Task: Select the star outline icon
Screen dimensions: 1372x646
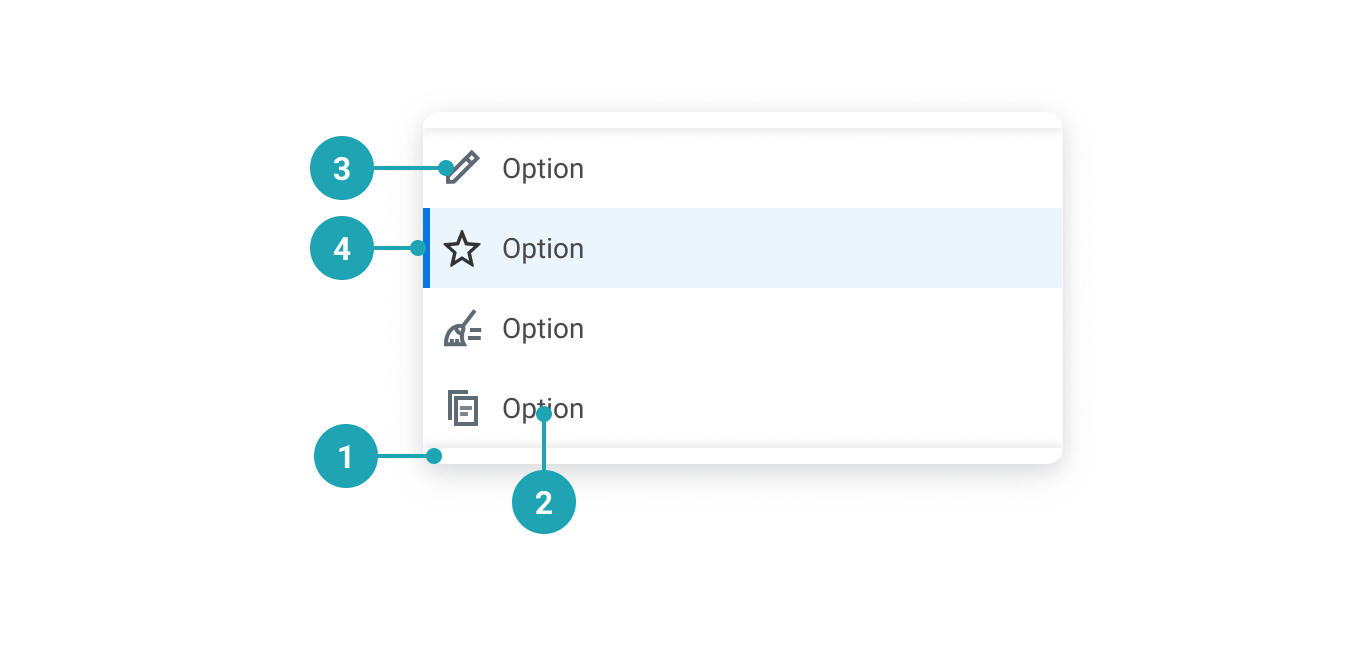Action: click(x=462, y=248)
